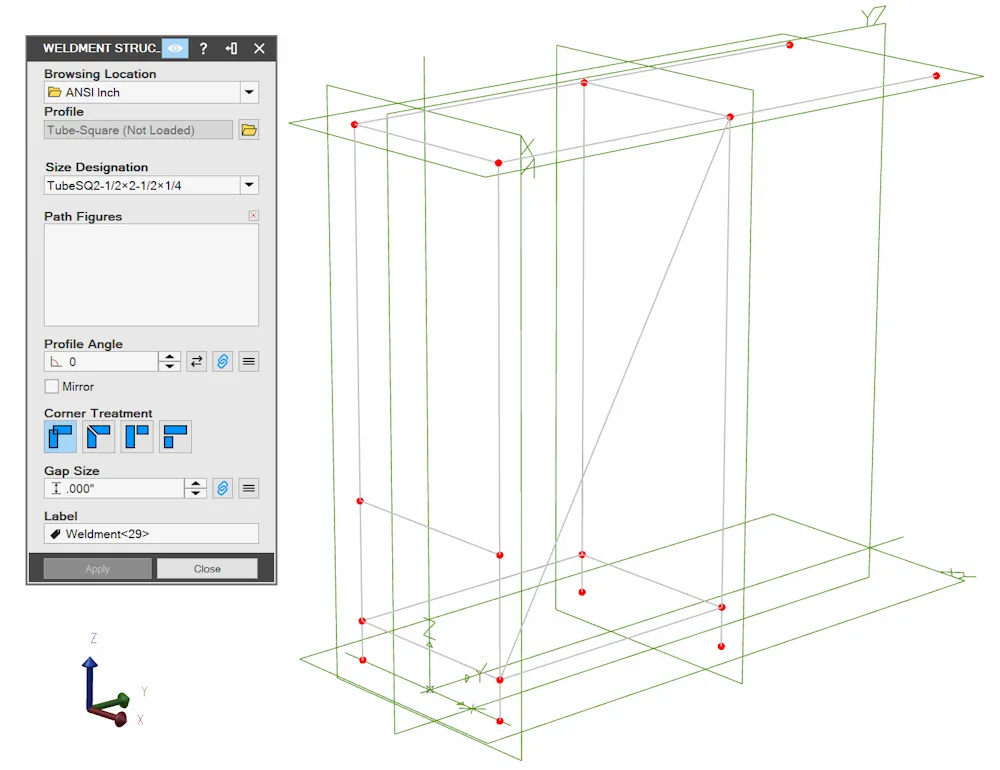
Task: Click the blue Z axis of orientation triad
Action: [x=90, y=681]
